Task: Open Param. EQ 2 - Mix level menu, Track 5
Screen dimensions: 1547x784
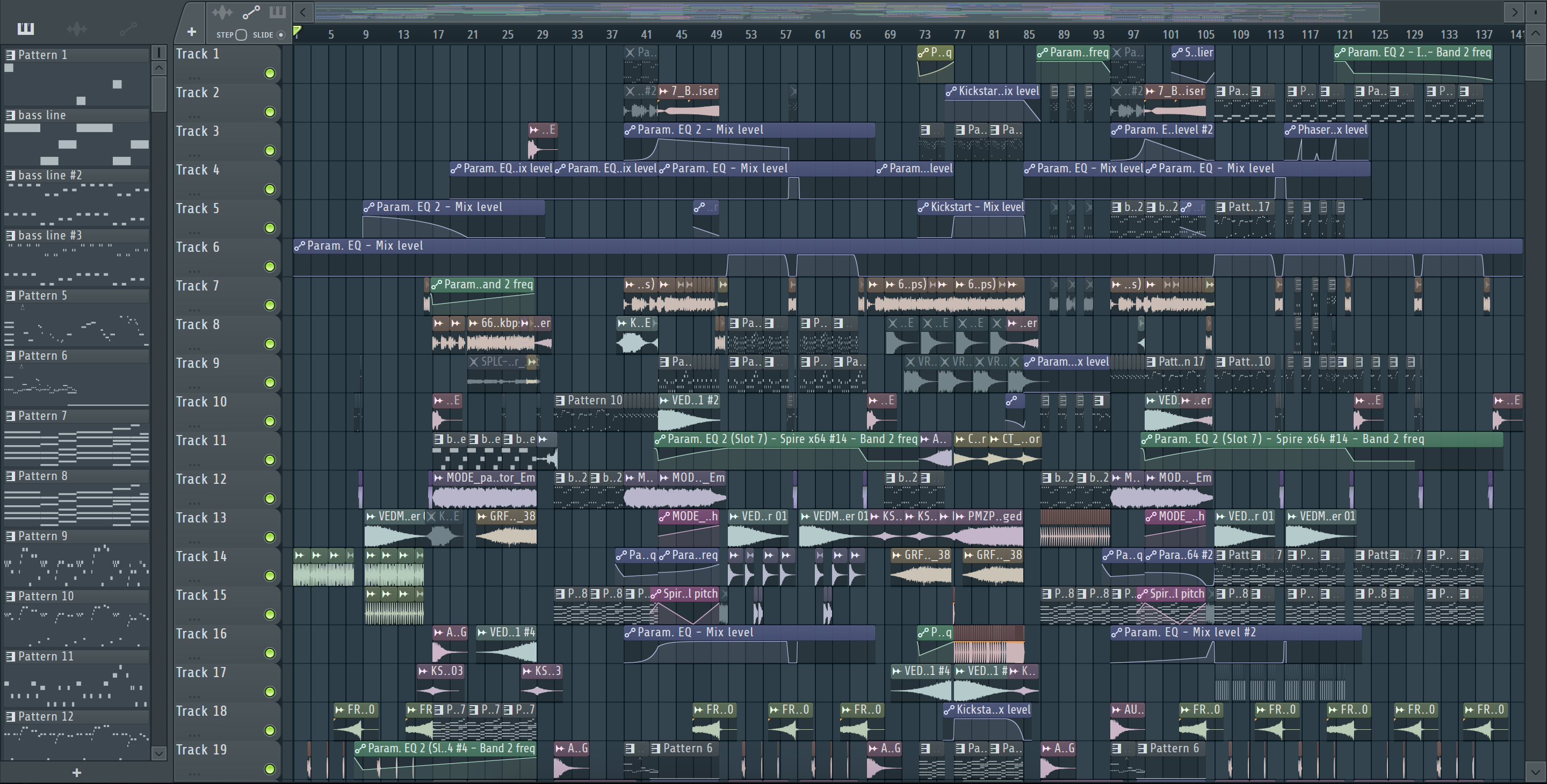Action: click(368, 207)
